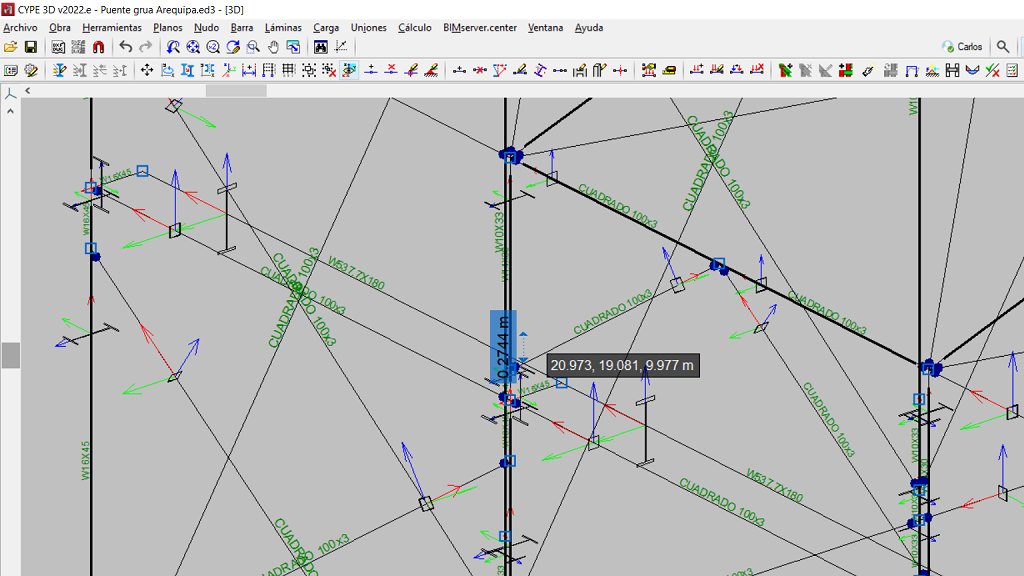Open the Barra menu
This screenshot has height=576, width=1024.
[x=242, y=27]
